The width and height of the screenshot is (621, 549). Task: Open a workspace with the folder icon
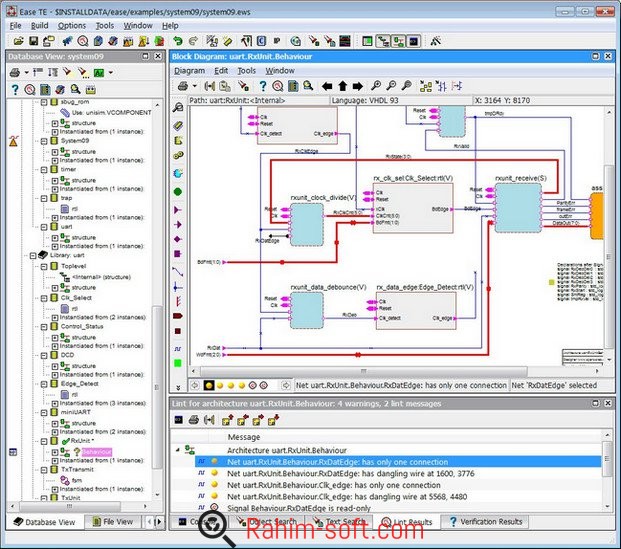click(x=18, y=41)
